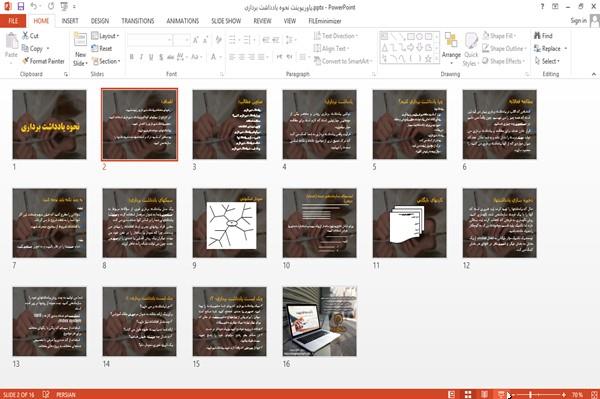This screenshot has height=399, width=600.
Task: Open the FILE tab
Action: click(x=13, y=21)
